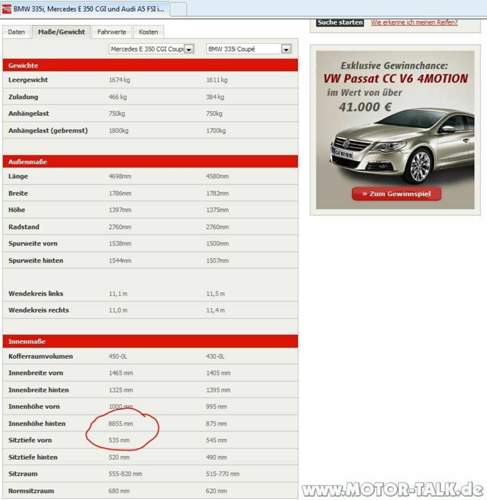Screen dimensions: 487x500
Task: Click the BMW Wendekreis rechts value 11,4 m
Action: coord(215,310)
